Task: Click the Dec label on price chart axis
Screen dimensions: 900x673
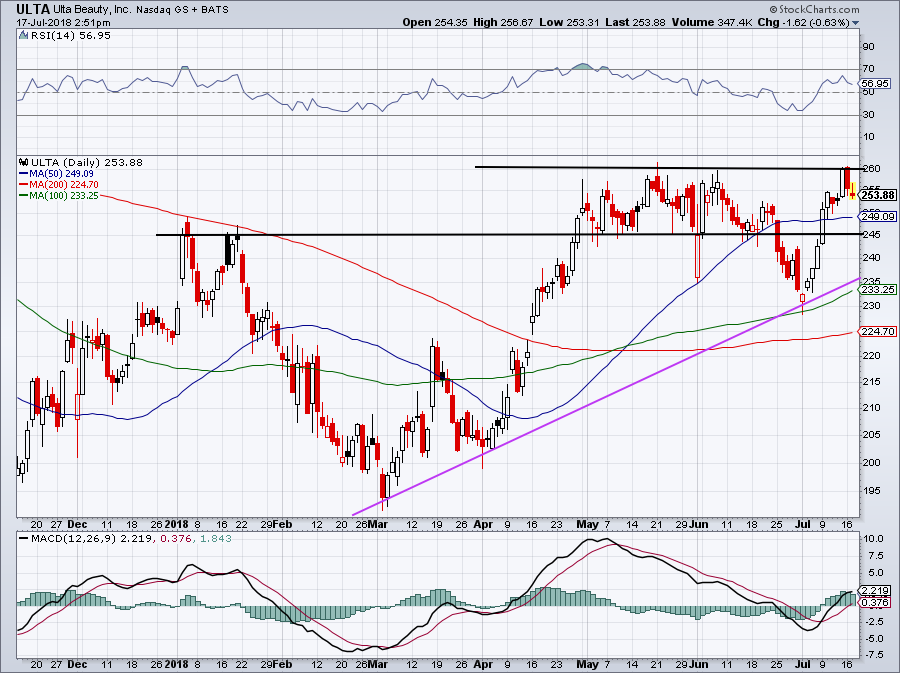Action: (x=77, y=524)
